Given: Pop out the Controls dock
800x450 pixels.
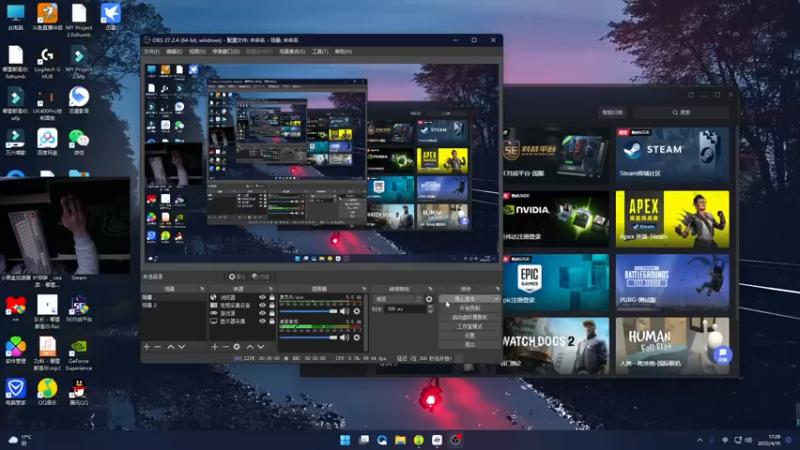Looking at the screenshot, I should click(x=497, y=289).
